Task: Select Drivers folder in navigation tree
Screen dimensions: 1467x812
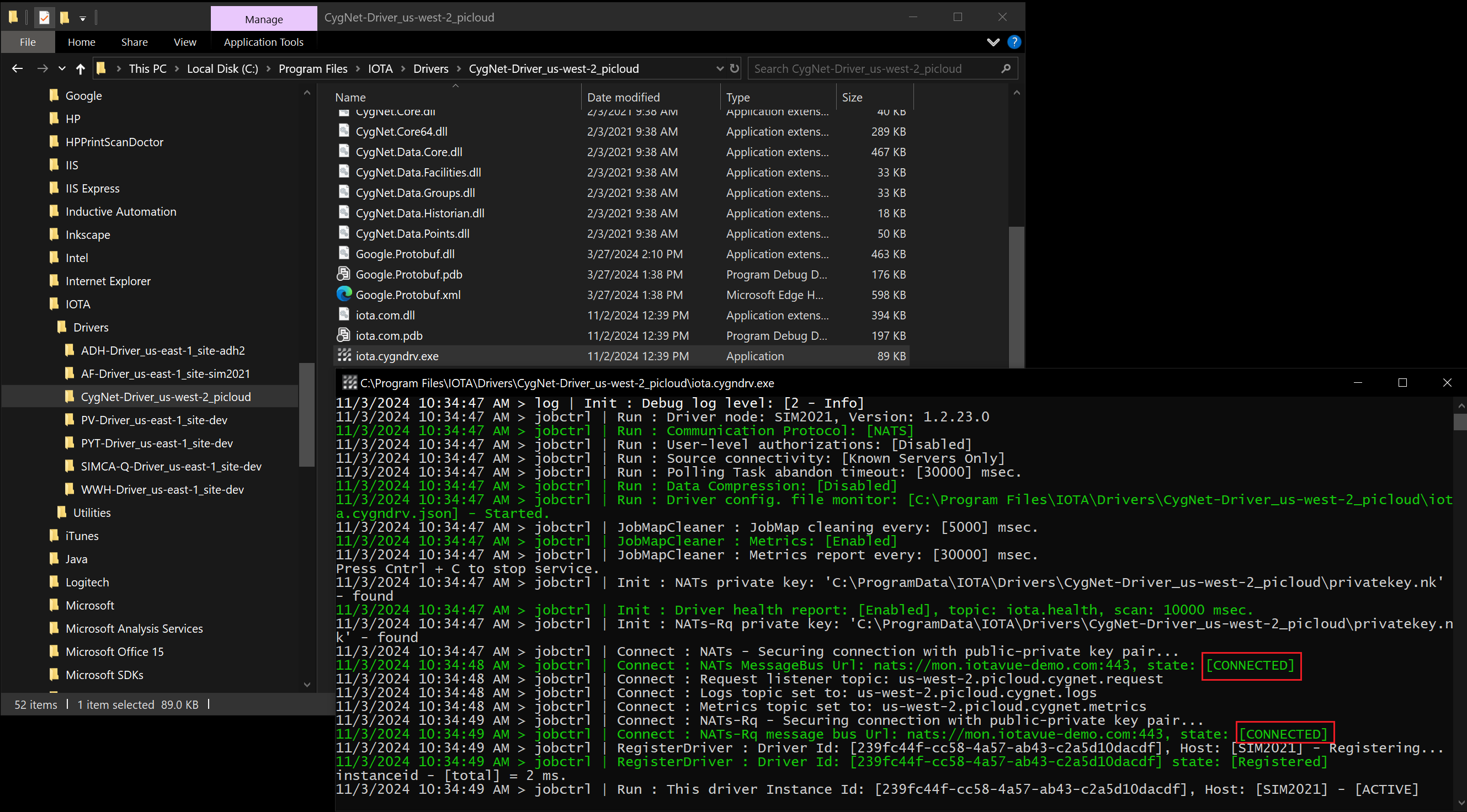Action: tap(91, 328)
